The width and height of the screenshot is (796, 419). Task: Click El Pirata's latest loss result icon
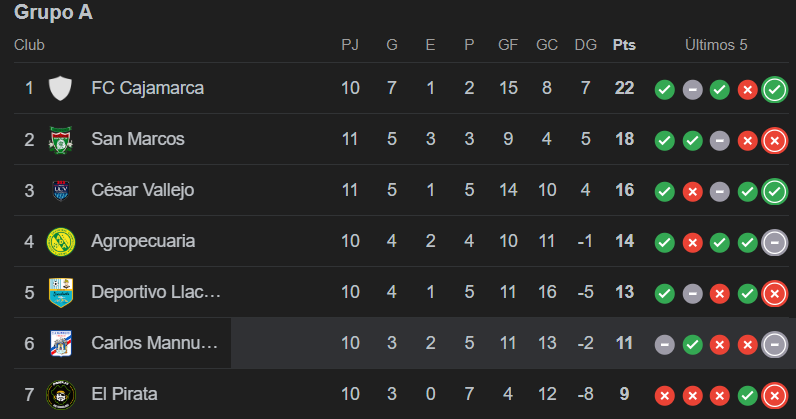point(774,395)
